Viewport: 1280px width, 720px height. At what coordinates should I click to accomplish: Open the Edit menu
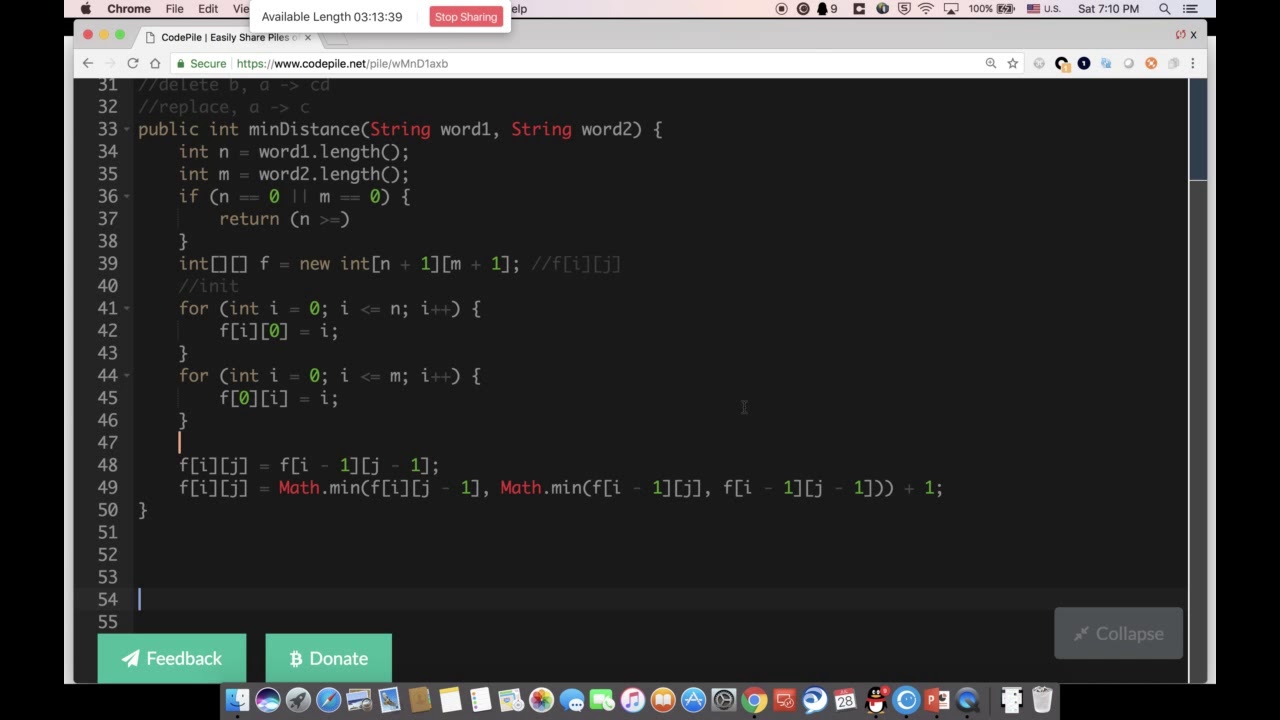(x=208, y=9)
